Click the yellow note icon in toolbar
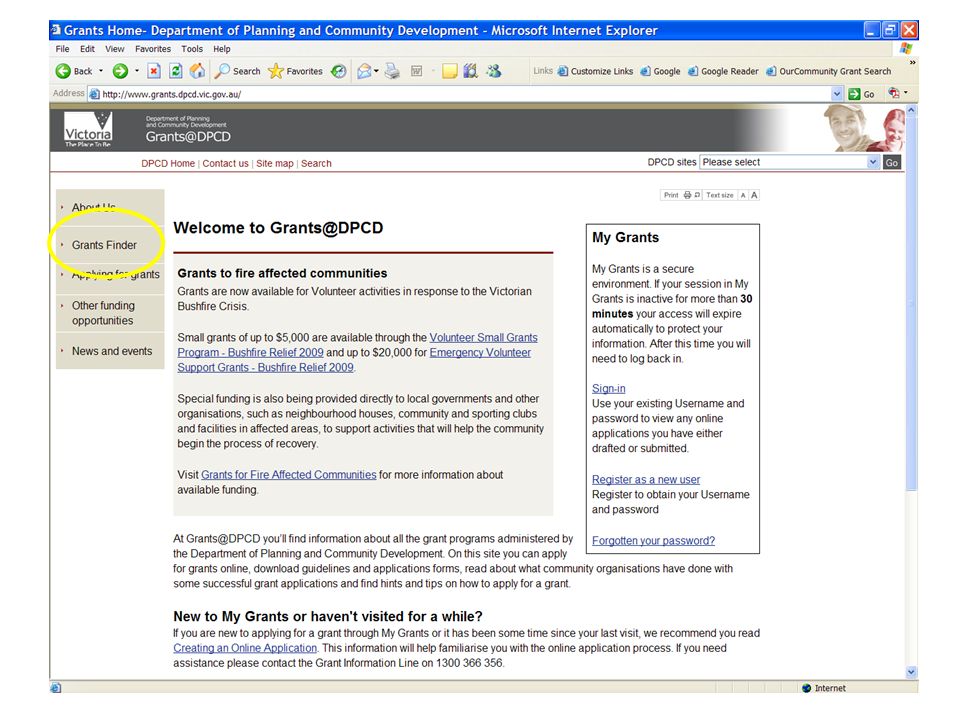 click(450, 72)
